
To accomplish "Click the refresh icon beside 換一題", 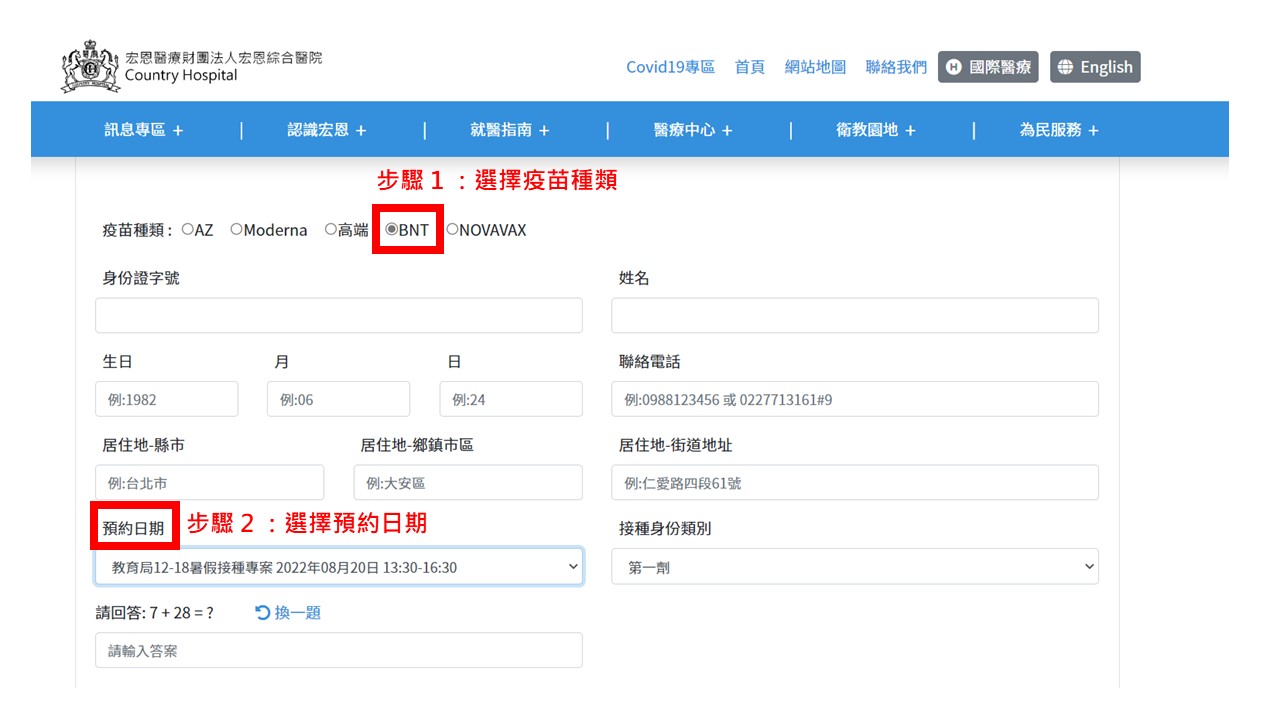I will (x=263, y=612).
